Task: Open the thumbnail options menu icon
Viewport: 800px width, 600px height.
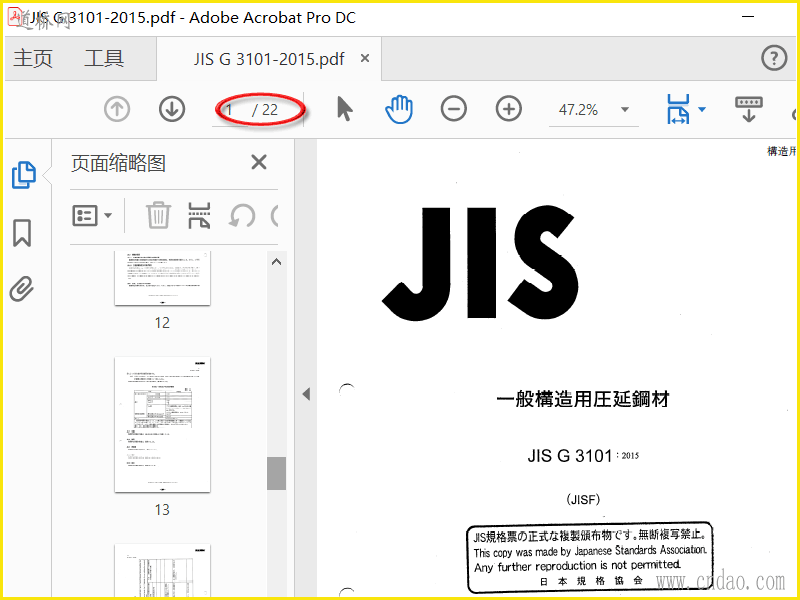Action: click(92, 216)
